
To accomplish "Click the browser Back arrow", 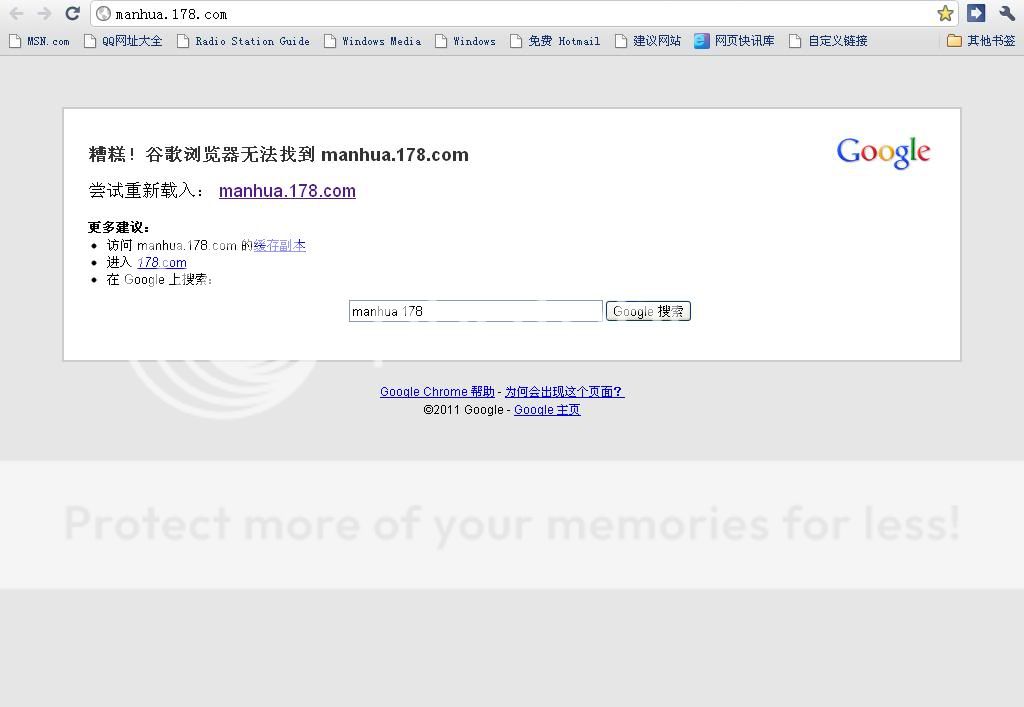I will [x=16, y=14].
